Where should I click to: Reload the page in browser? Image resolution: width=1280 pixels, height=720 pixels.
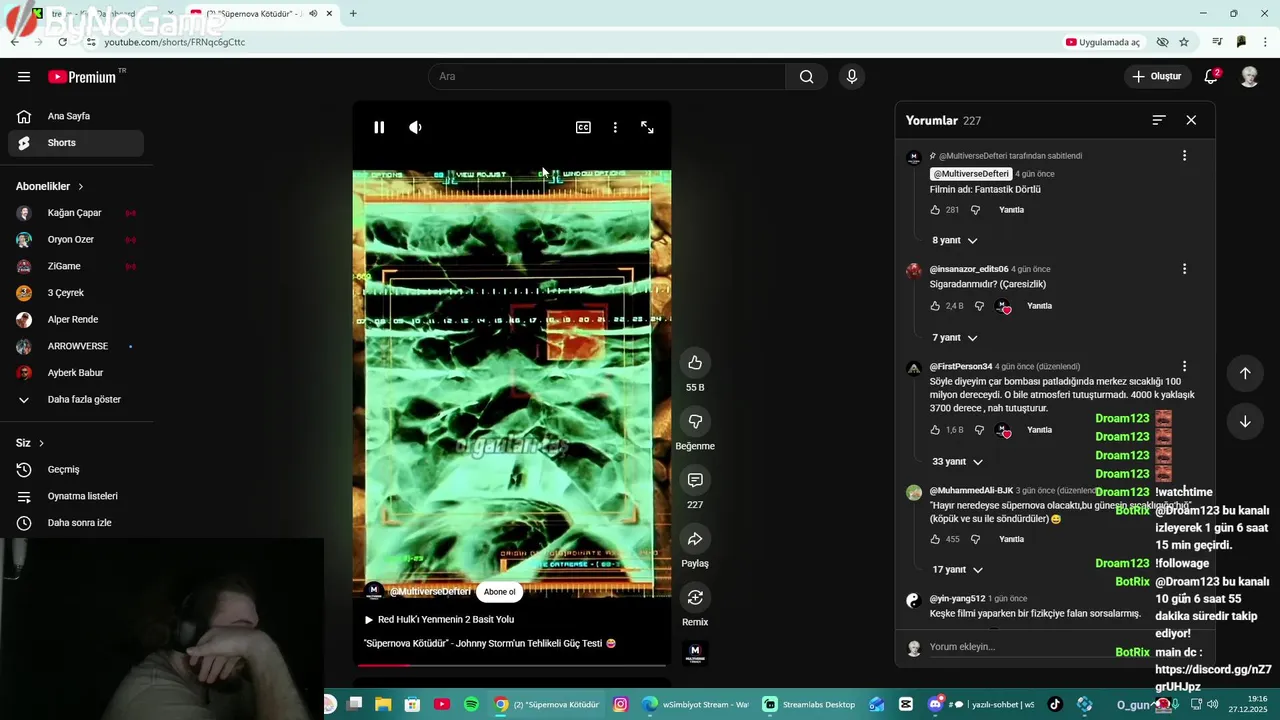click(x=62, y=42)
